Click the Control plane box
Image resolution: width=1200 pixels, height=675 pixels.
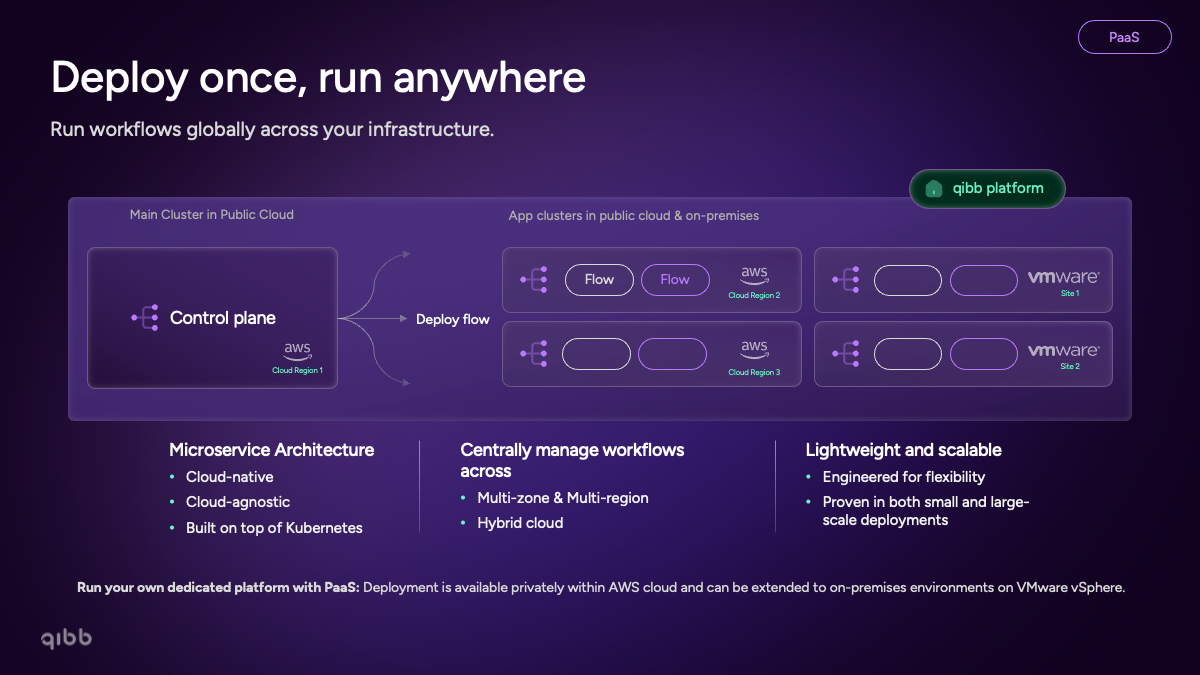pyautogui.click(x=212, y=318)
